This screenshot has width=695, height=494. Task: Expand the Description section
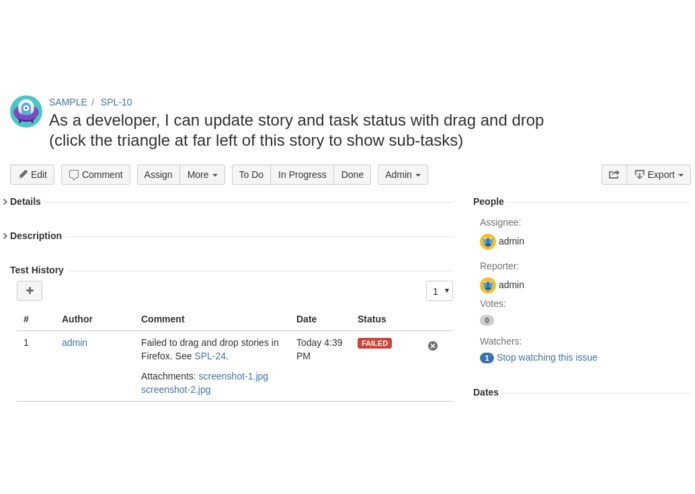pos(32,236)
